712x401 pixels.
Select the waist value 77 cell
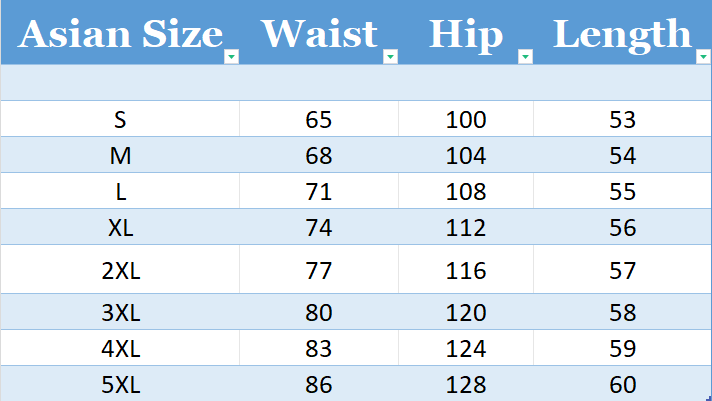coord(318,269)
